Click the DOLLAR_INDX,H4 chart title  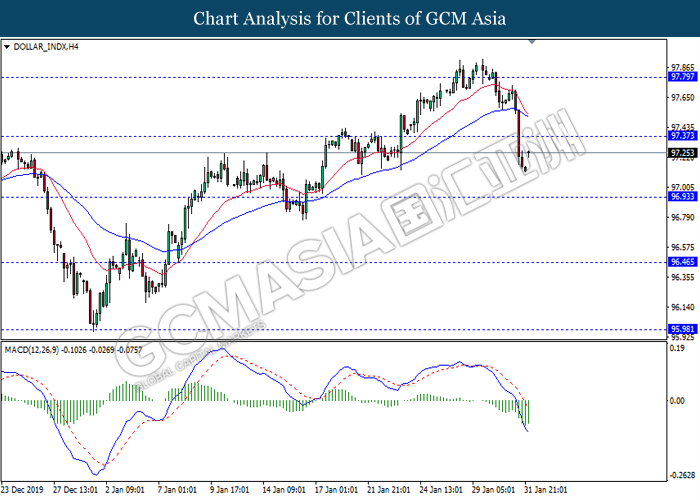coord(46,47)
